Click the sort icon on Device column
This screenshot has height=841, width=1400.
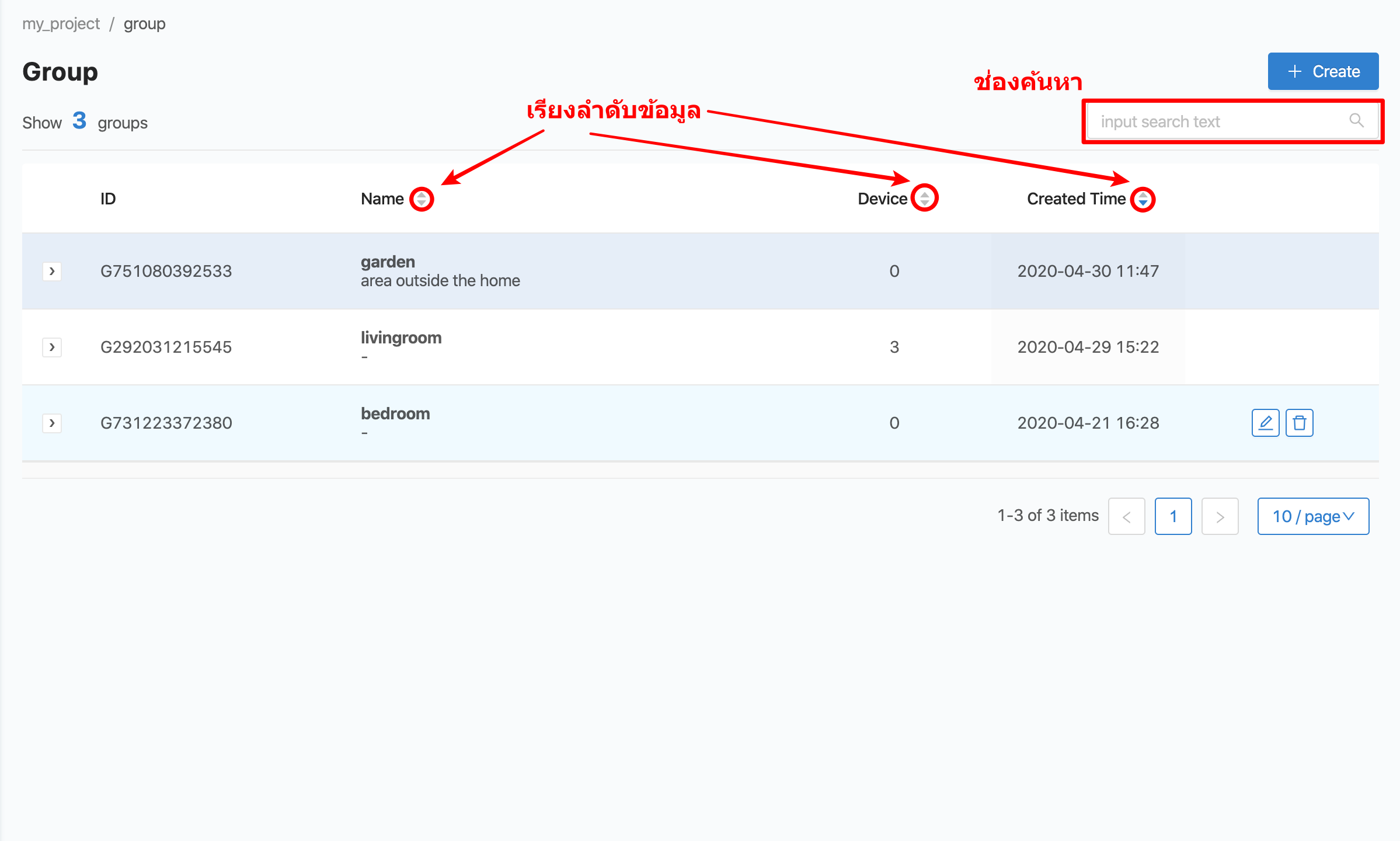click(x=922, y=198)
